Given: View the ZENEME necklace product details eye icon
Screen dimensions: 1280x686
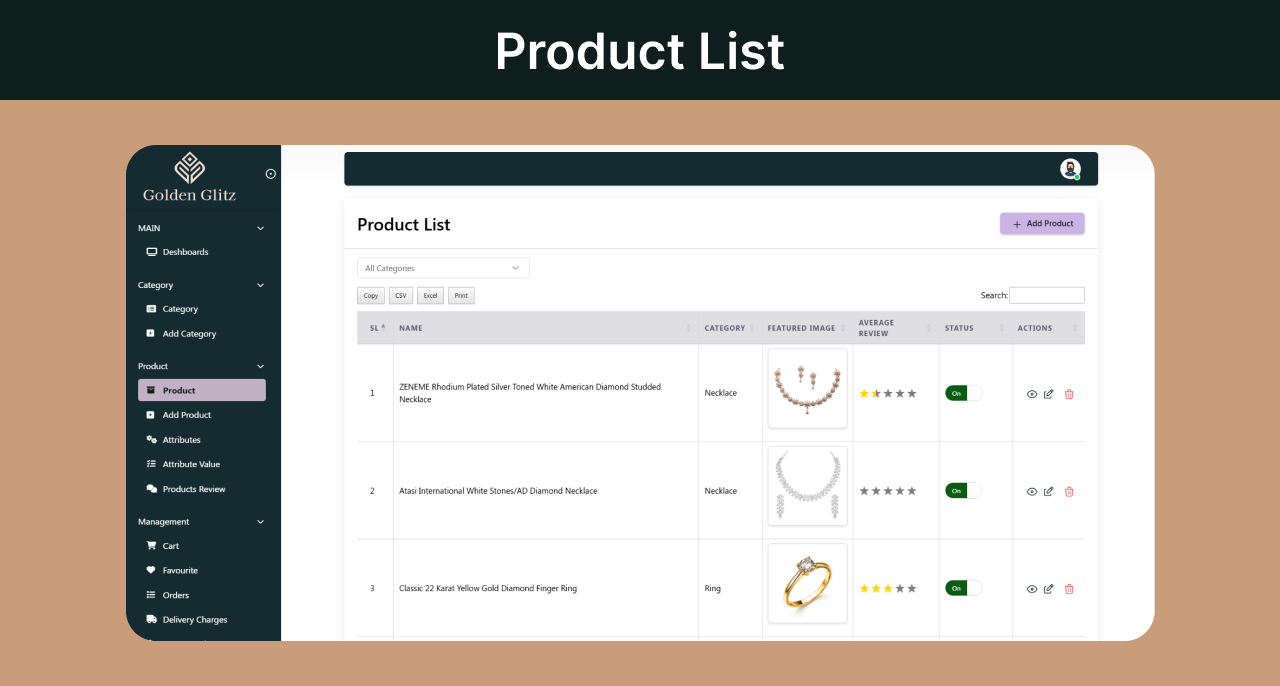Looking at the screenshot, I should coord(1032,394).
